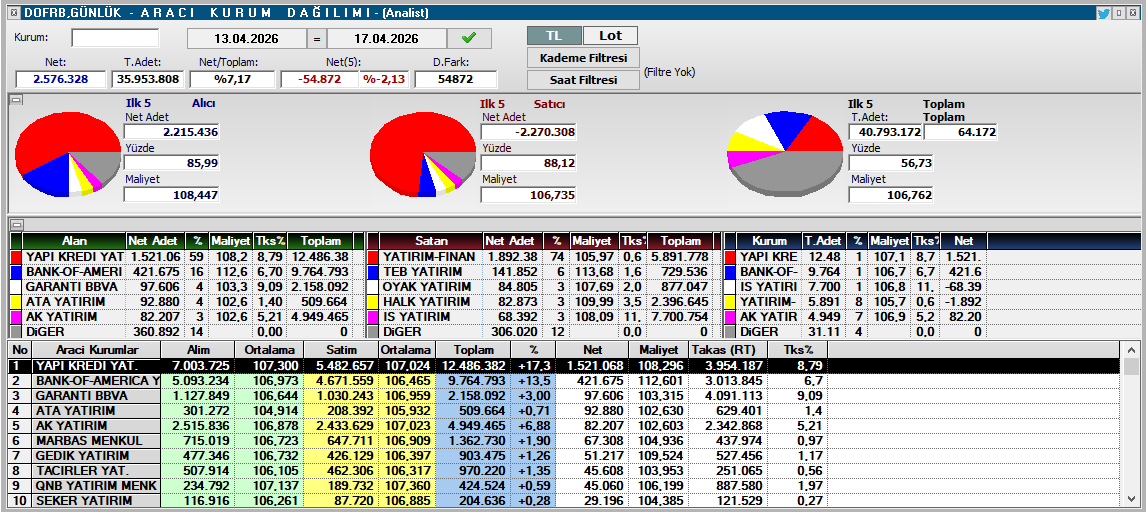Click Satıcı Net Adet value -2.270.308

click(528, 132)
